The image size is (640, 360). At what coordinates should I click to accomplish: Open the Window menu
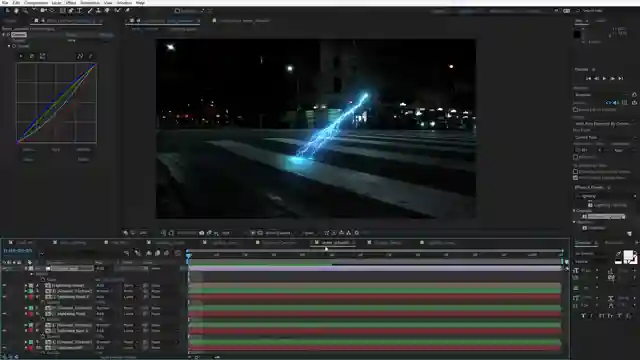tap(124, 2)
